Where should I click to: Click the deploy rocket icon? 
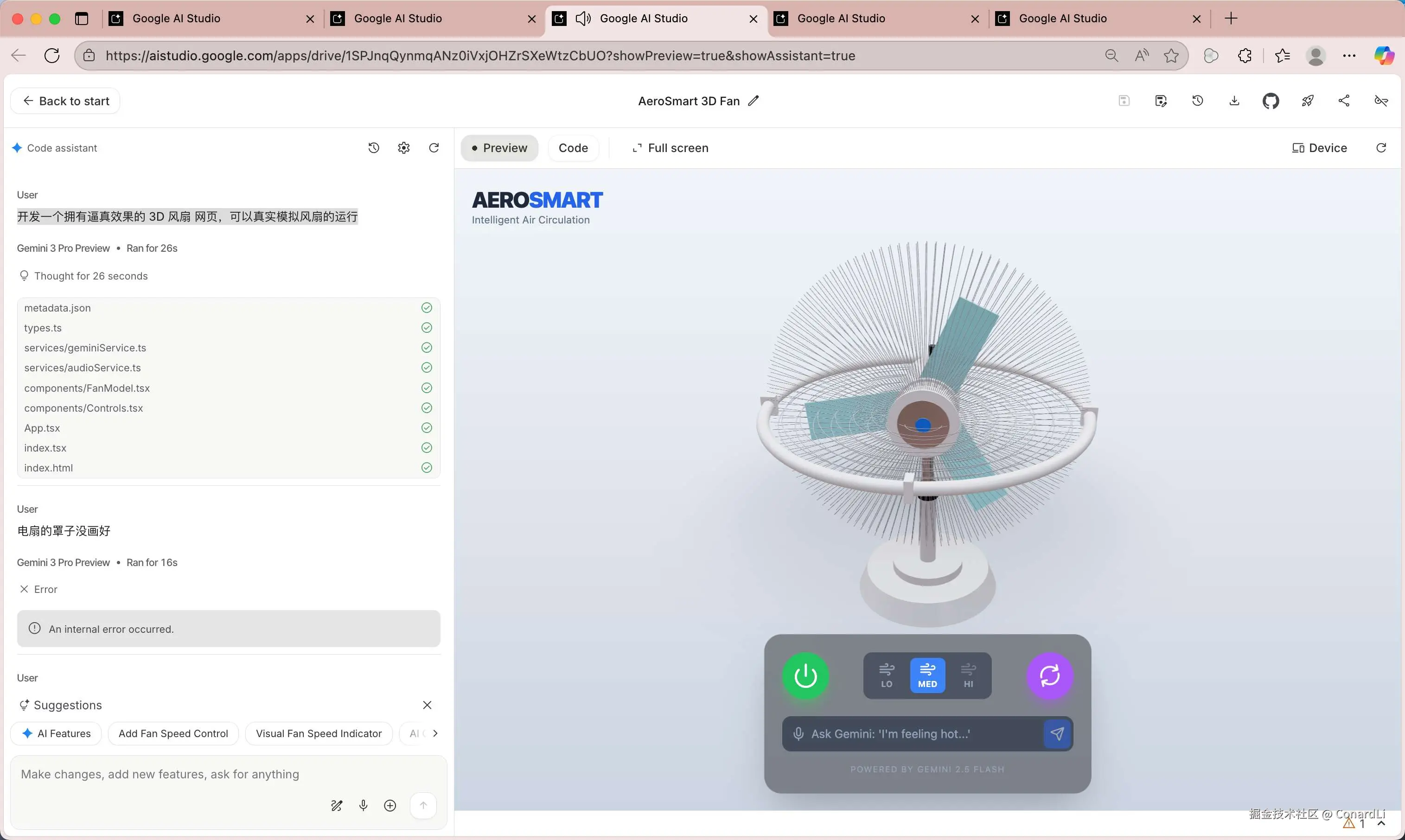1307,102
